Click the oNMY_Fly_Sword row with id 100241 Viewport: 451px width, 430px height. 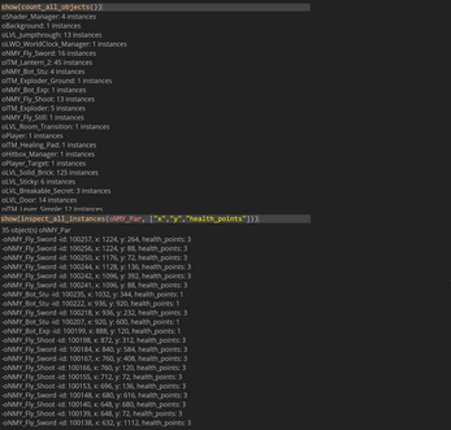point(94,285)
